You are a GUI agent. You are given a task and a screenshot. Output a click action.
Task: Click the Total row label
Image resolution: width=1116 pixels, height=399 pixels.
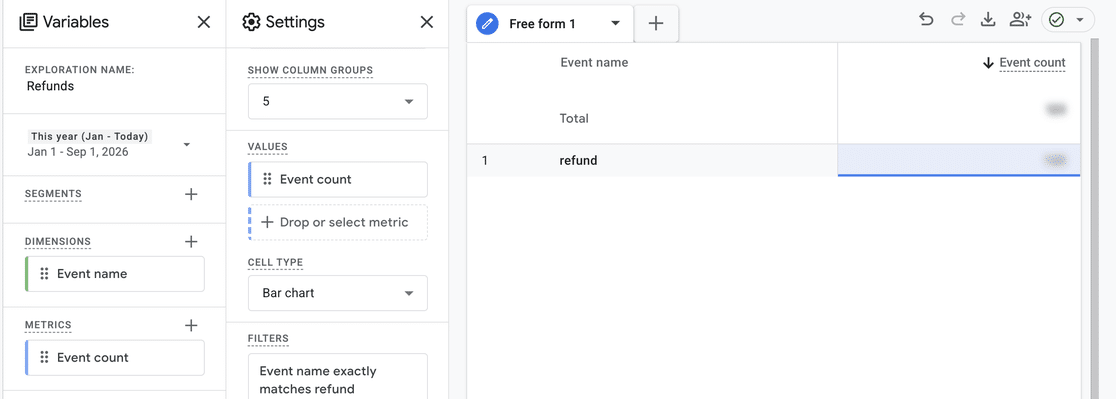[x=574, y=118]
